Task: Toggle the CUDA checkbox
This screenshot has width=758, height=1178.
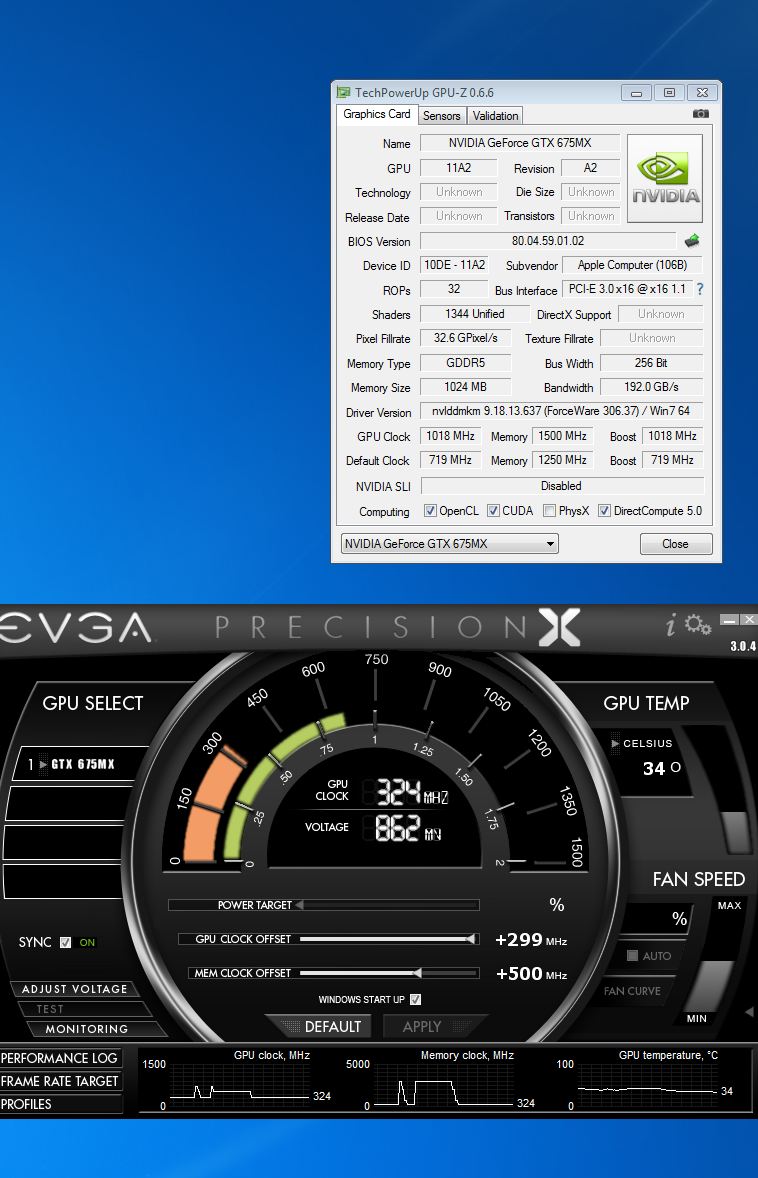Action: [494, 511]
